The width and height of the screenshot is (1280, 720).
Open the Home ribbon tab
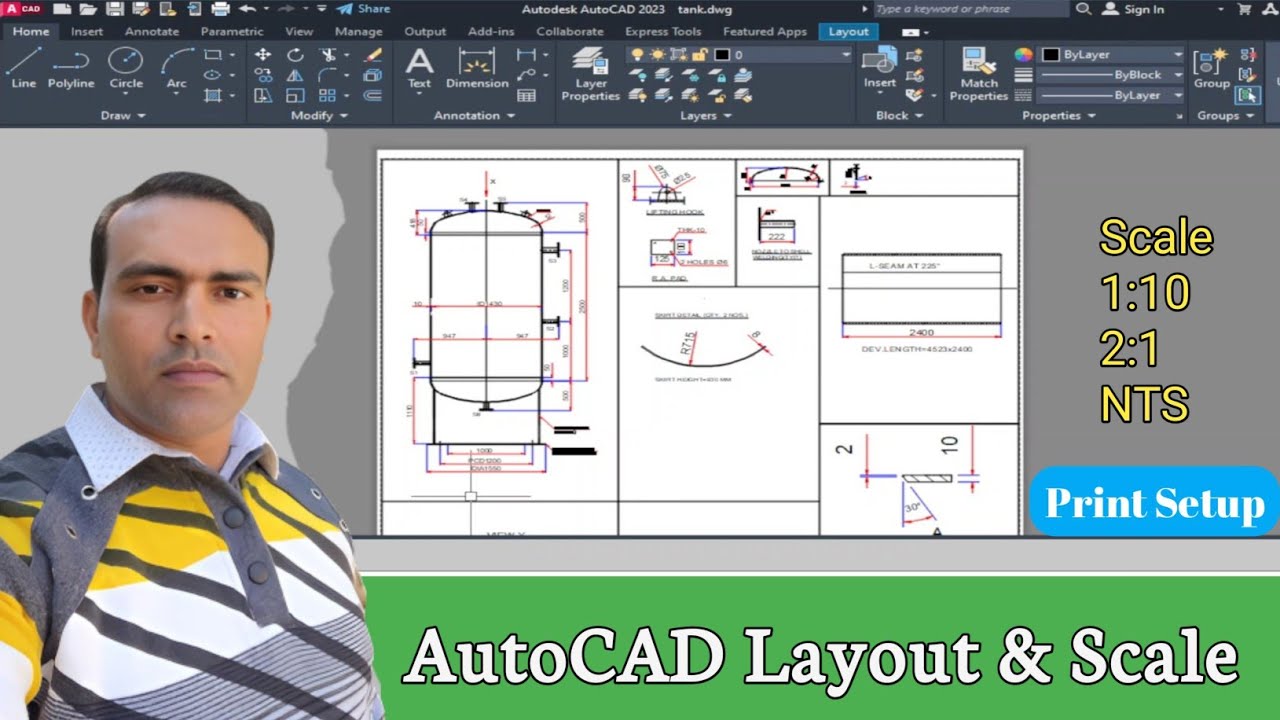pyautogui.click(x=30, y=31)
